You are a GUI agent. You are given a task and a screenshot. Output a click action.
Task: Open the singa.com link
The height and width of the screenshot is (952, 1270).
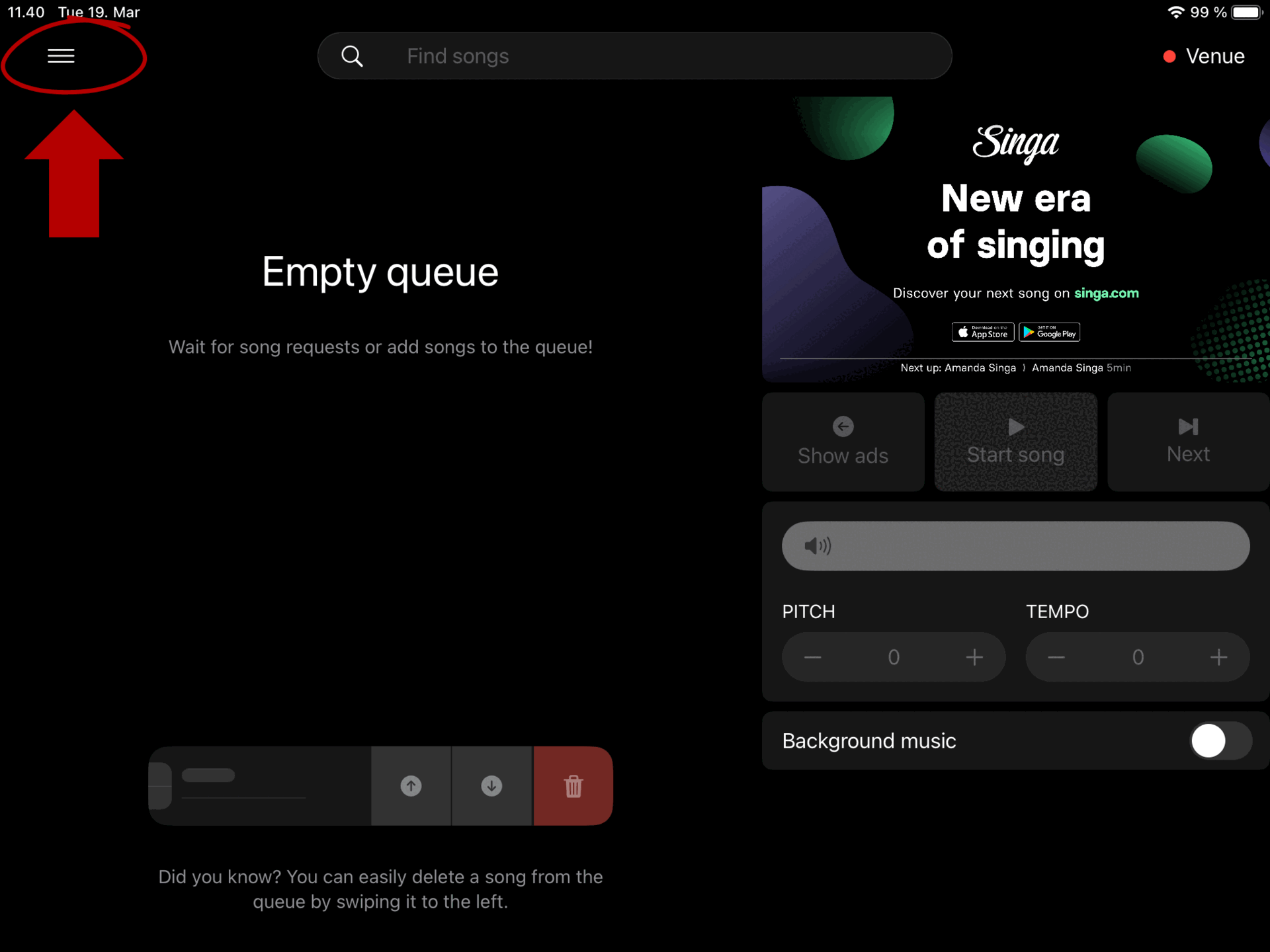pyautogui.click(x=1106, y=293)
